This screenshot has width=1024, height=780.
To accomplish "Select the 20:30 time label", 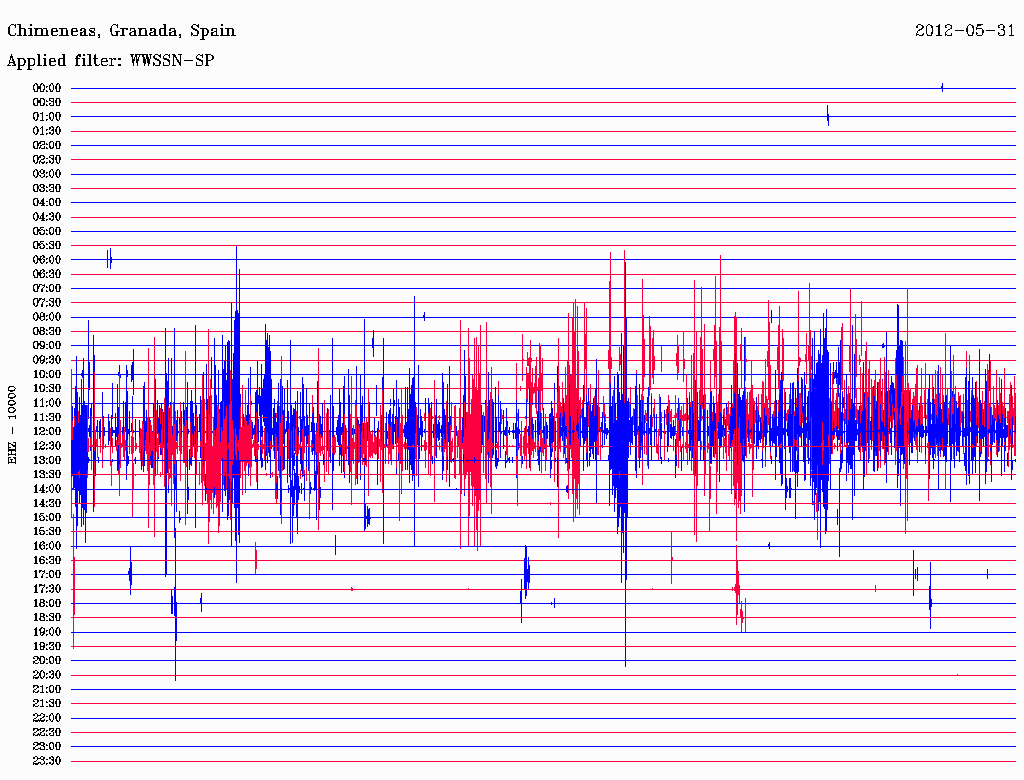I will (46, 675).
